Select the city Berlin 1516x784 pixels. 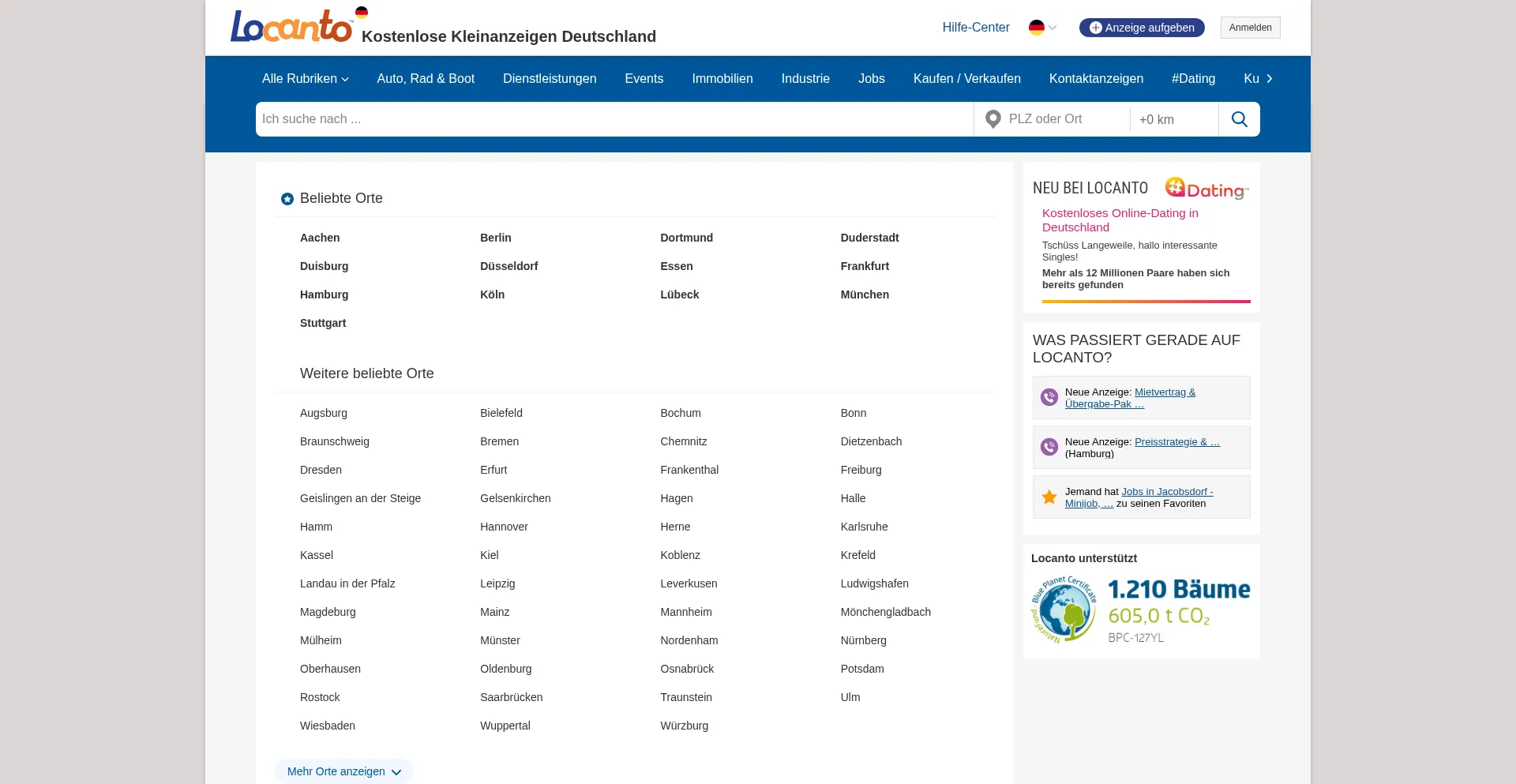pos(495,238)
